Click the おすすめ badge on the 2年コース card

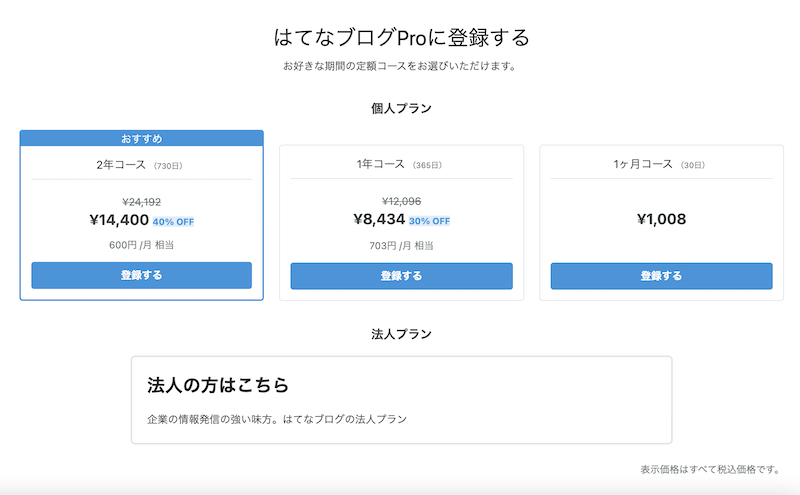pos(141,138)
